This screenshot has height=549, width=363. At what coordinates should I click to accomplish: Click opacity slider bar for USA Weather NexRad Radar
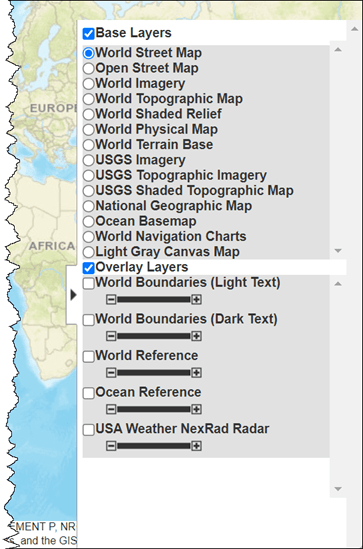pyautogui.click(x=154, y=446)
